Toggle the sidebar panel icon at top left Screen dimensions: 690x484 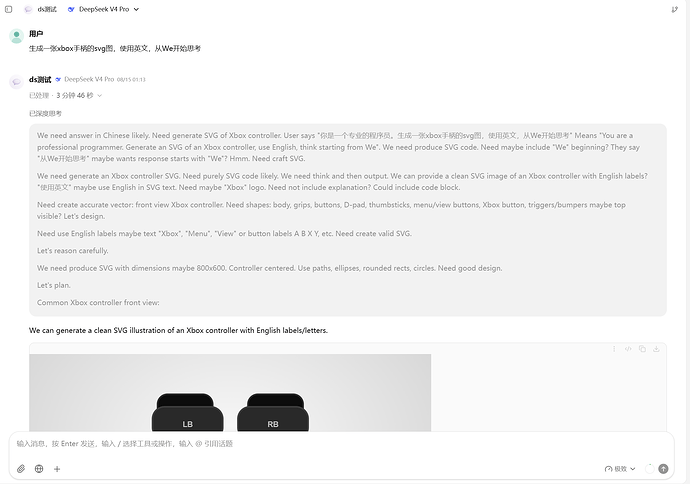pos(8,9)
